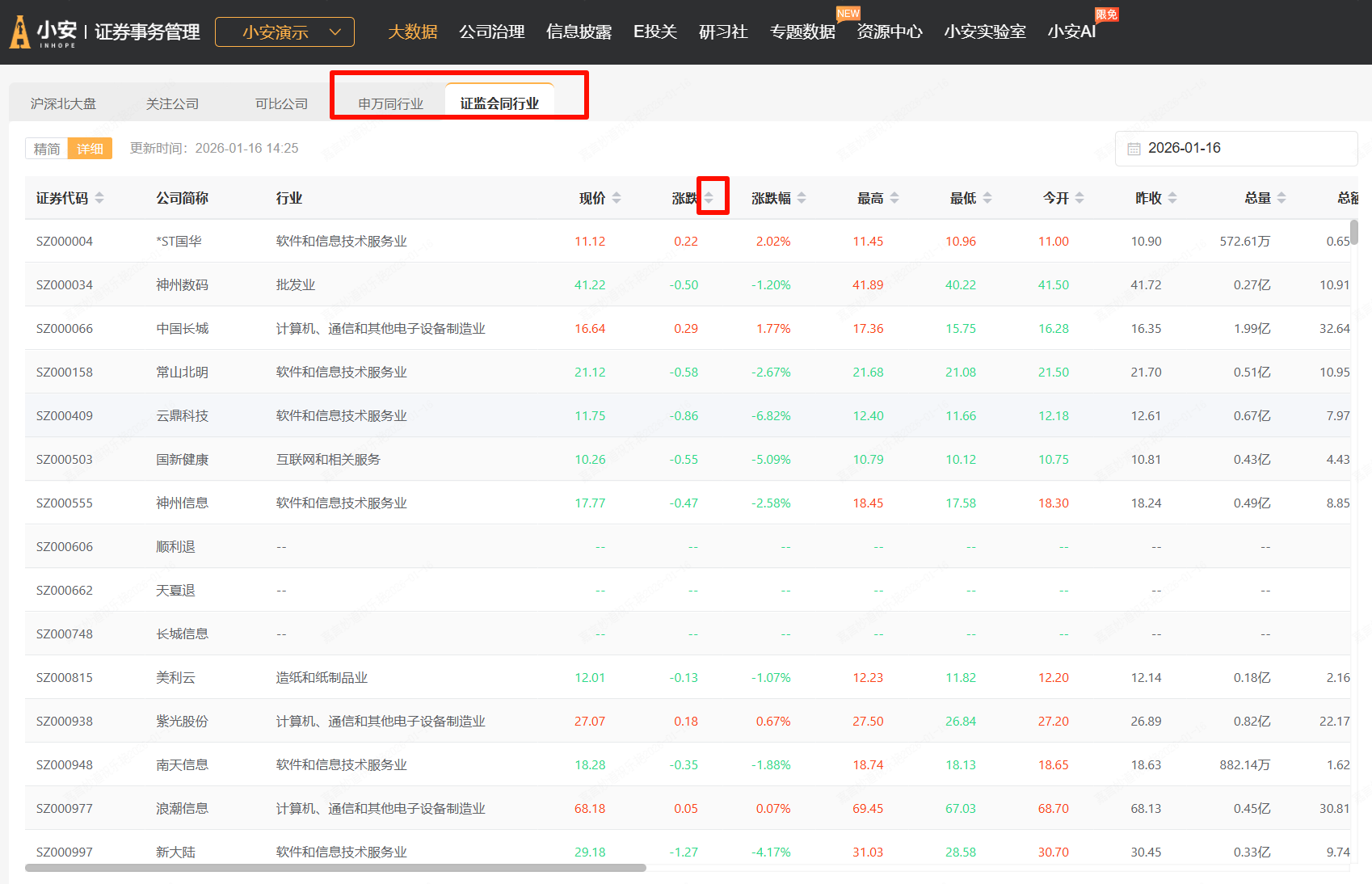The image size is (1372, 884).
Task: Open the 公司治理 menu
Action: click(x=492, y=32)
